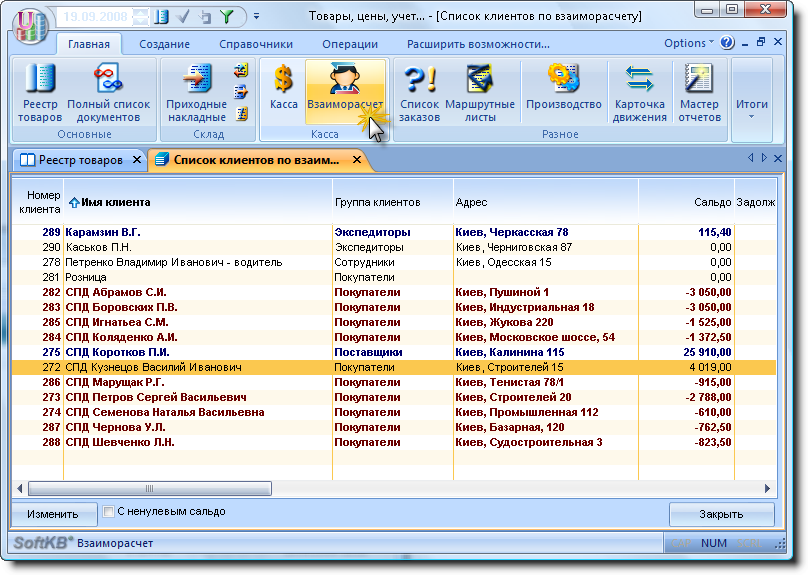The height and width of the screenshot is (575, 808).
Task: Select client СПД Шевченко Л.Н.
Action: [x=394, y=442]
